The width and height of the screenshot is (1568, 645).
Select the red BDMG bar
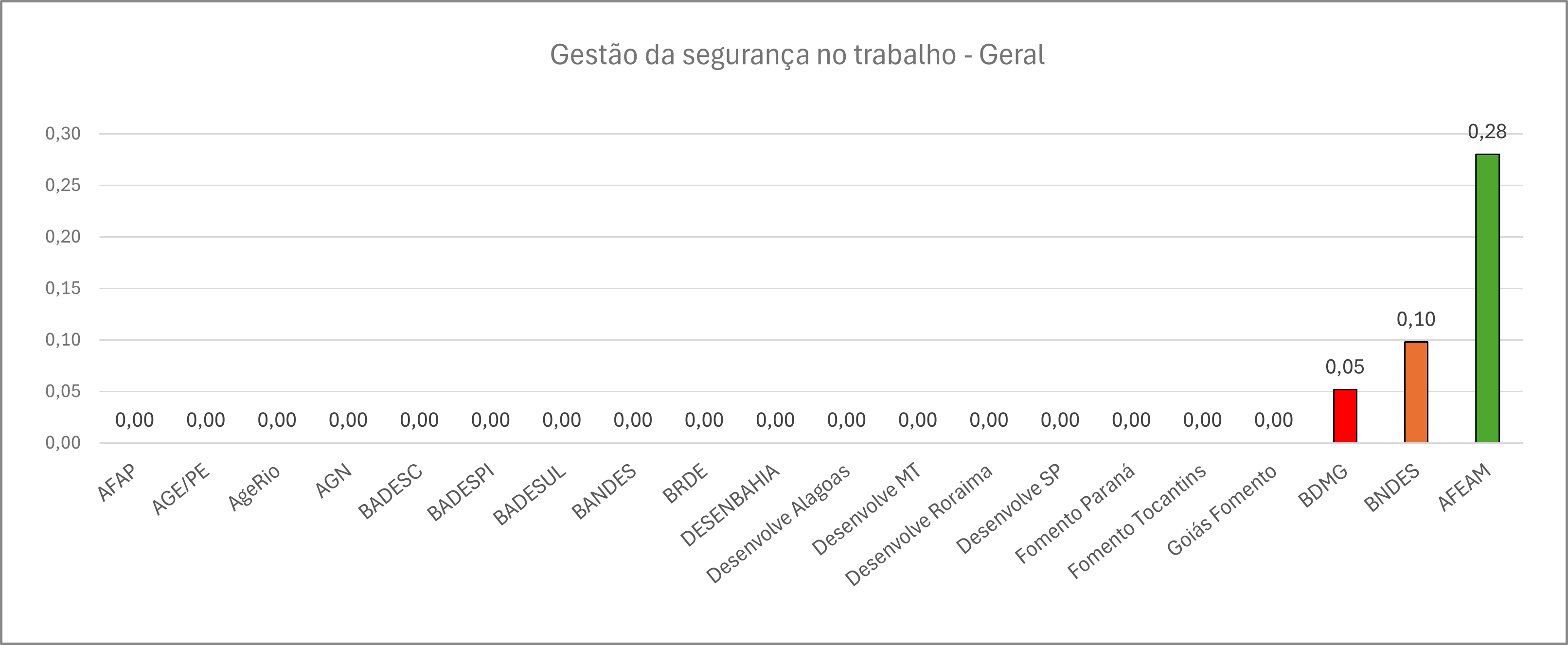tap(1345, 416)
